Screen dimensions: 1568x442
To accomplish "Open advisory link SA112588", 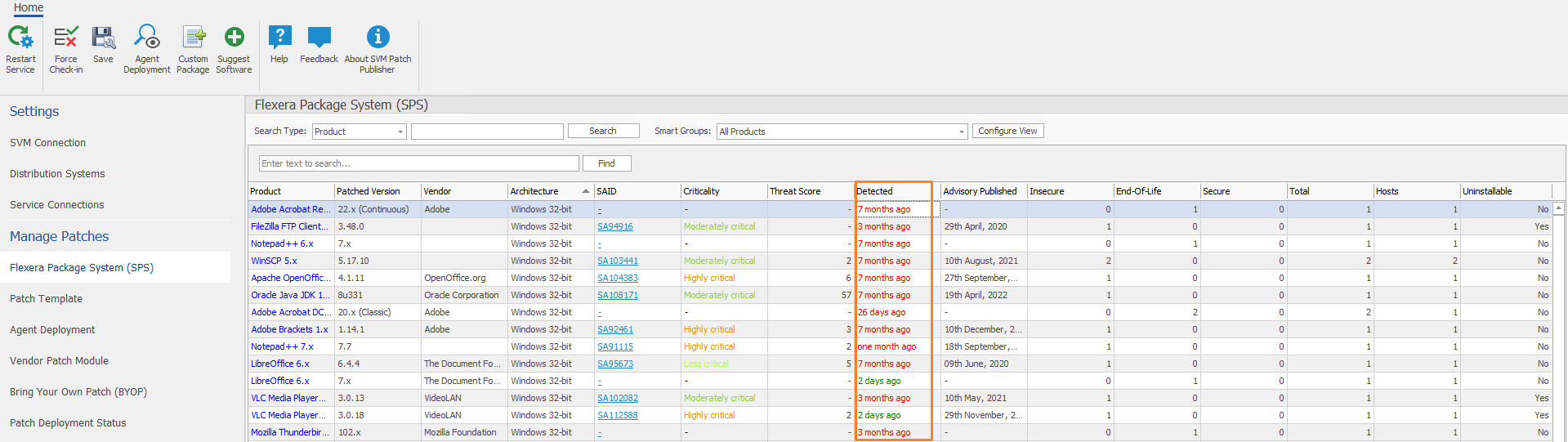I will tap(618, 415).
